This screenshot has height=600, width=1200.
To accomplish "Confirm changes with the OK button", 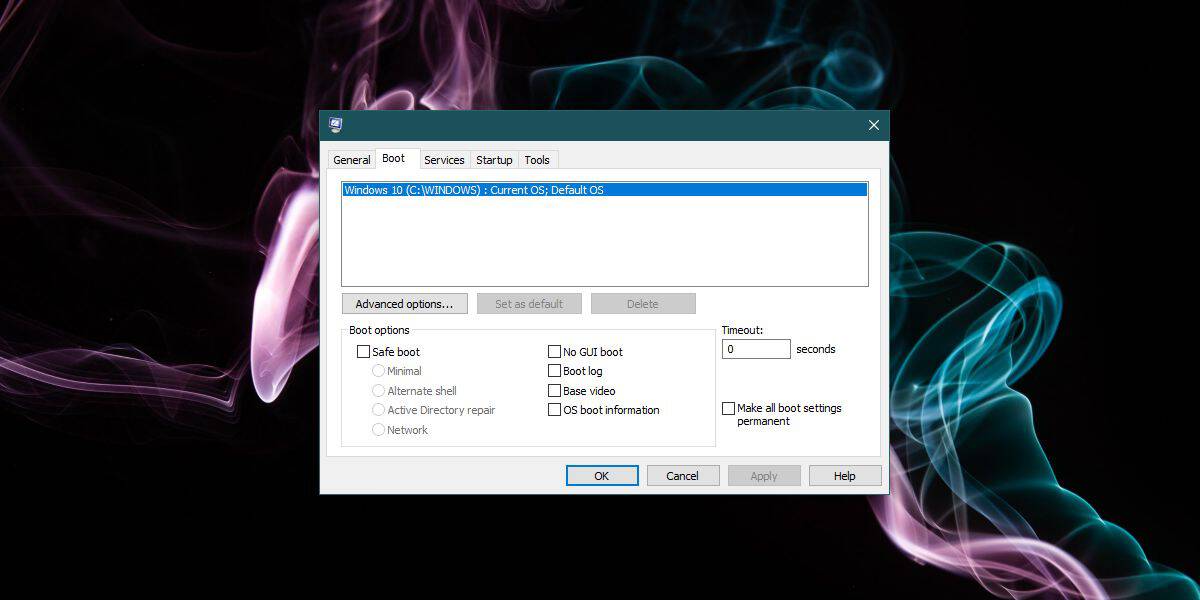I will (602, 476).
